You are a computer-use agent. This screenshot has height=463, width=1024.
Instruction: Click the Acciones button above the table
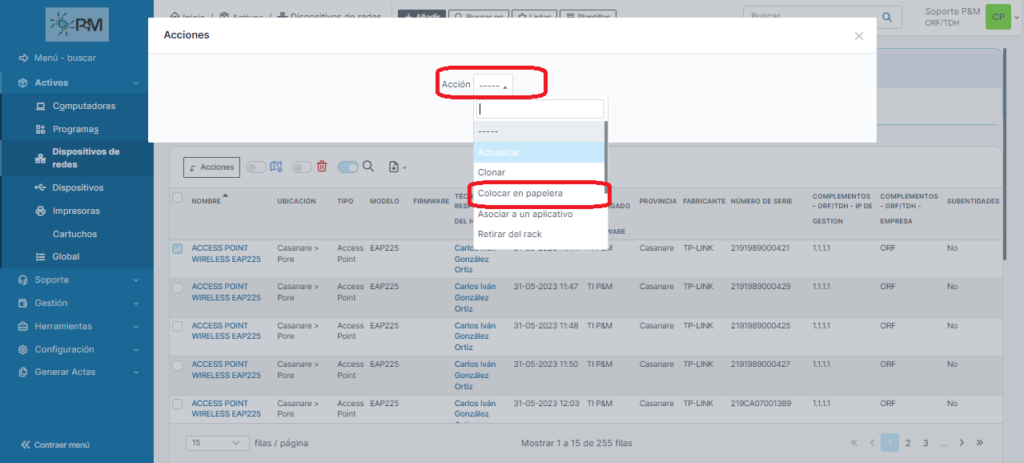click(210, 167)
